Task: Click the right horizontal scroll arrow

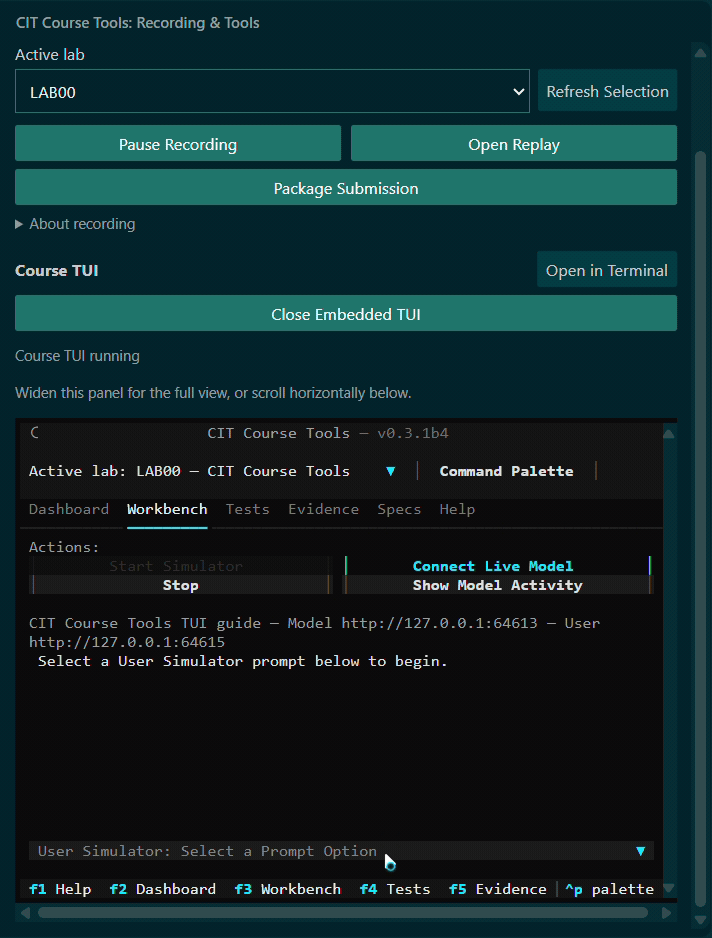Action: (x=667, y=913)
